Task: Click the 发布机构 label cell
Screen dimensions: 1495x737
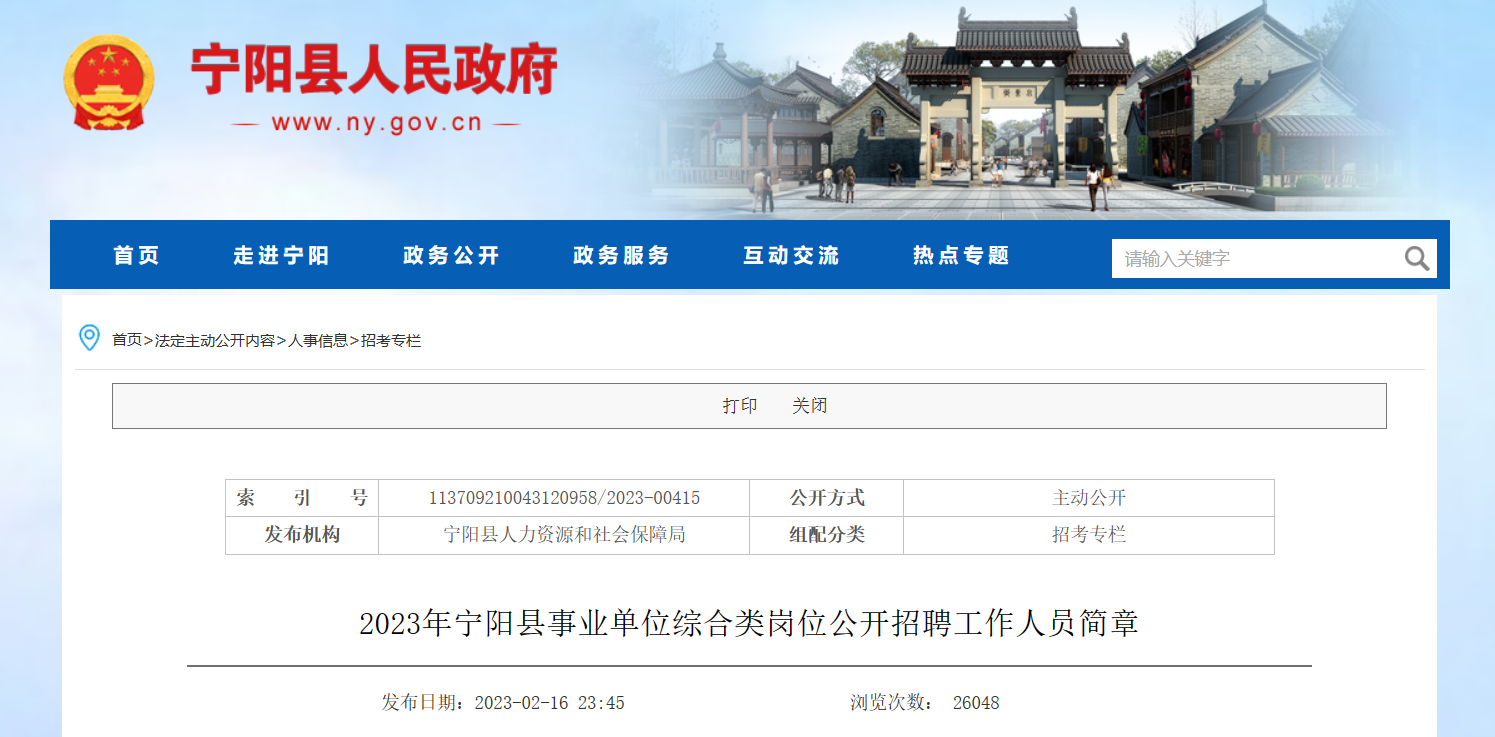Action: 302,535
